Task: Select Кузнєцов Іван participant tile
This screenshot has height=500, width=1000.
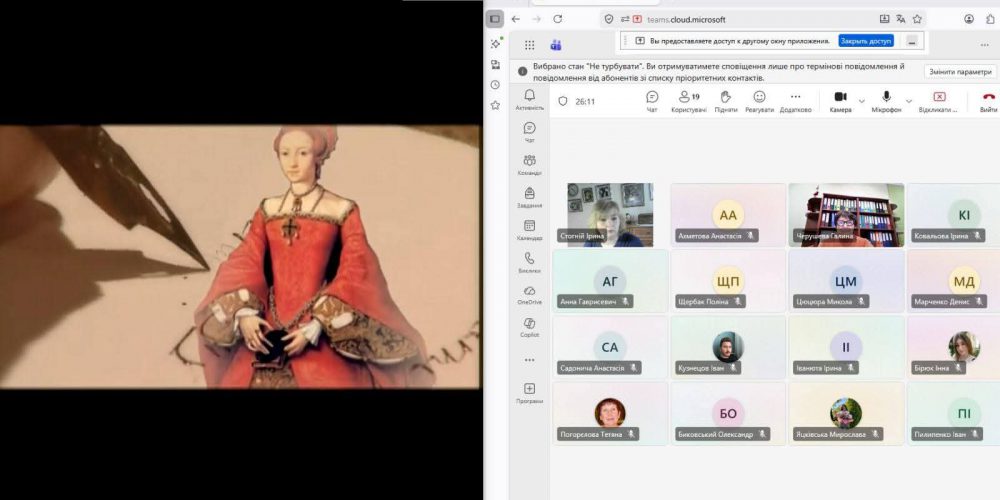Action: click(728, 348)
